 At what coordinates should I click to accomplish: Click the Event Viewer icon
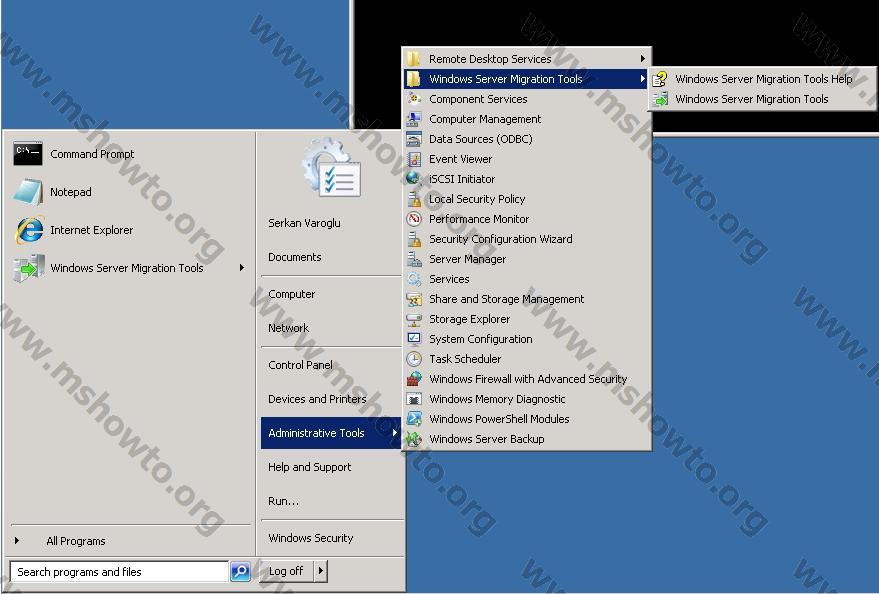click(414, 159)
